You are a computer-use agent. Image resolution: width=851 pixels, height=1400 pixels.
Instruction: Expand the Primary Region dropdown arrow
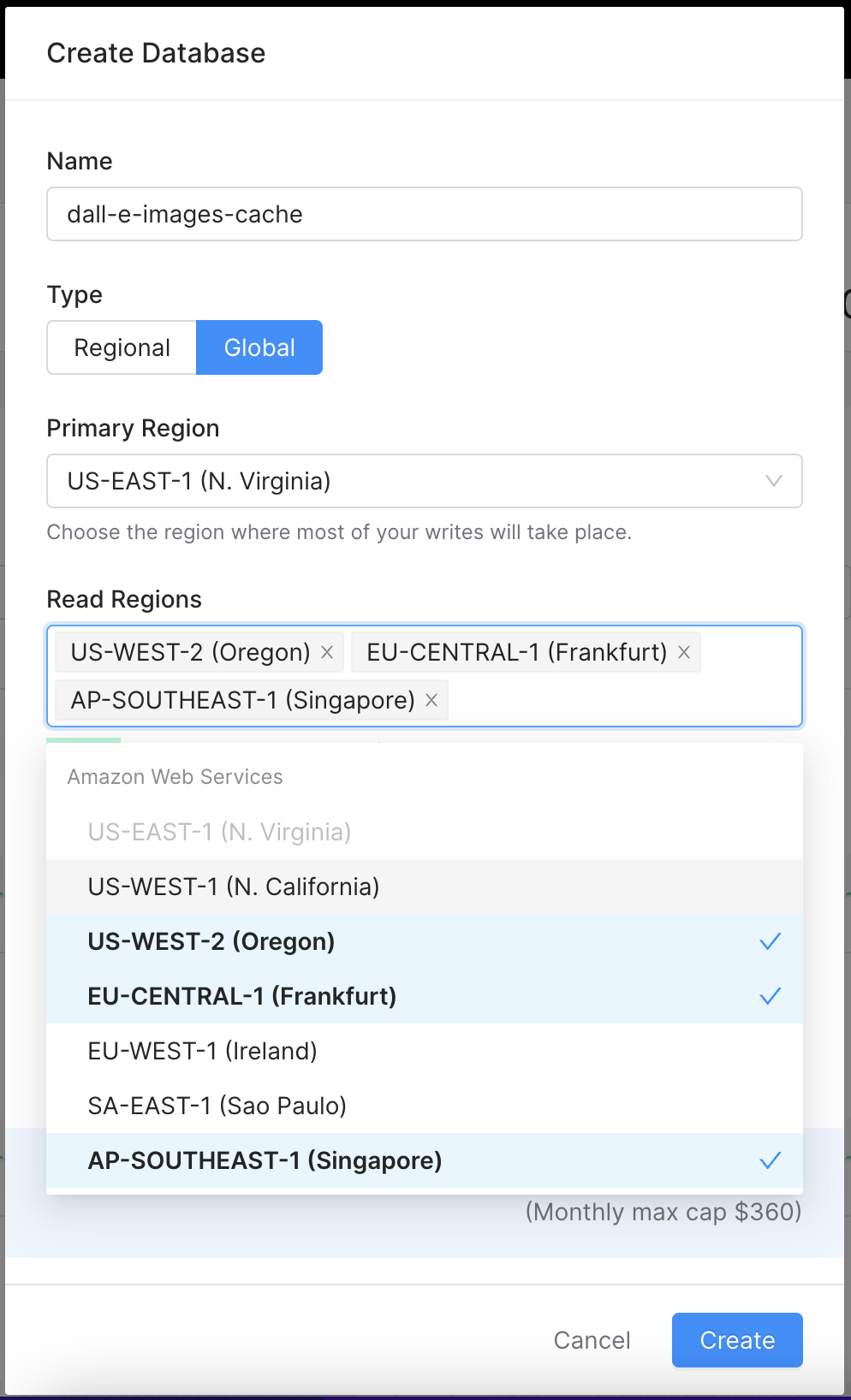(774, 481)
